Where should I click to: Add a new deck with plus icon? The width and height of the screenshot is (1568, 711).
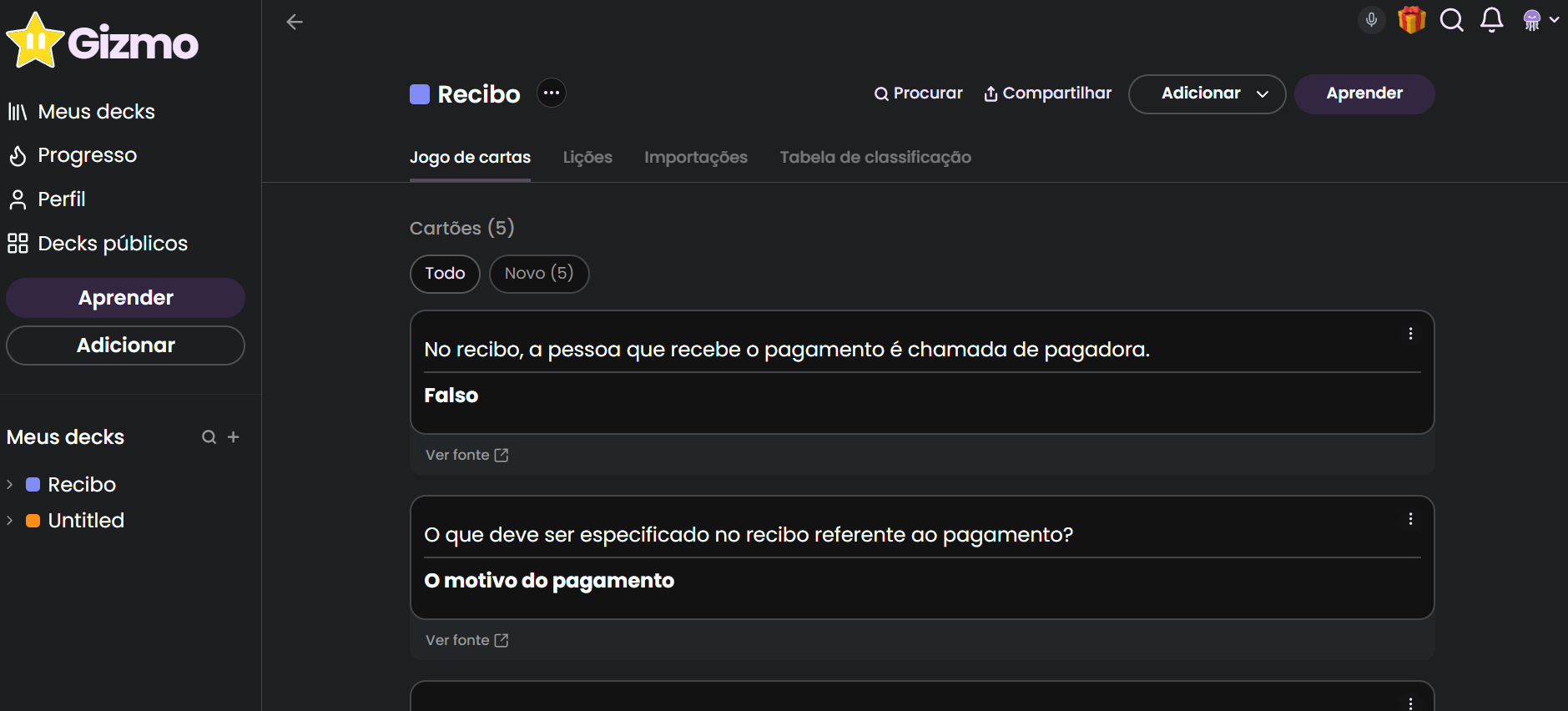[x=234, y=436]
